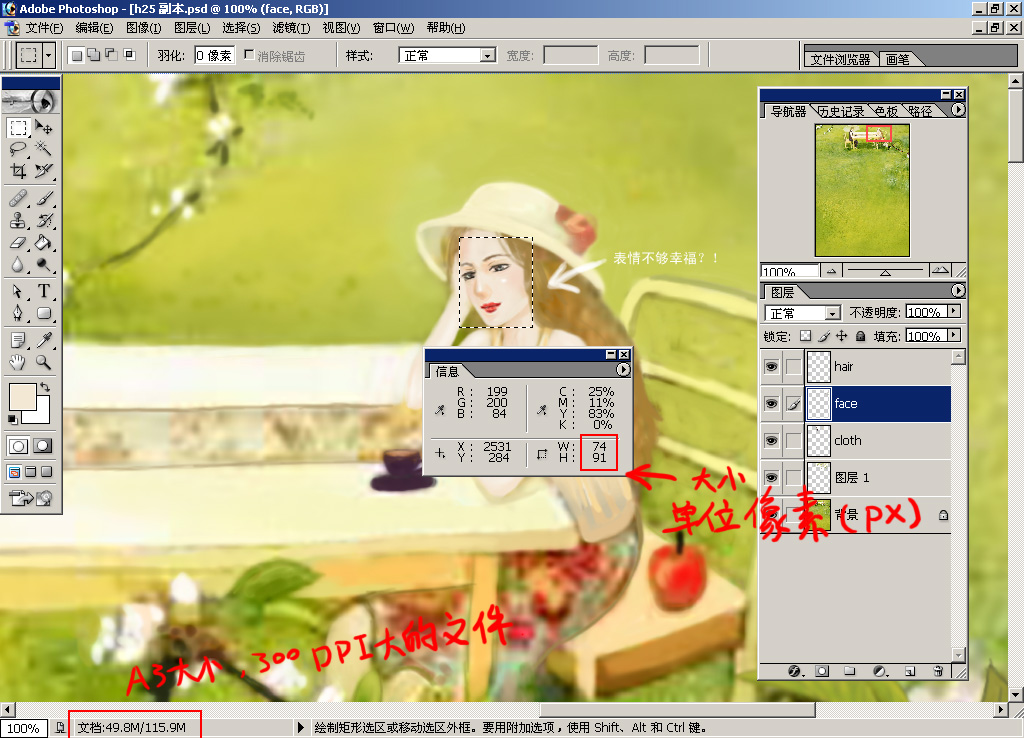Select the face layer
1024x738 pixels.
click(877, 404)
